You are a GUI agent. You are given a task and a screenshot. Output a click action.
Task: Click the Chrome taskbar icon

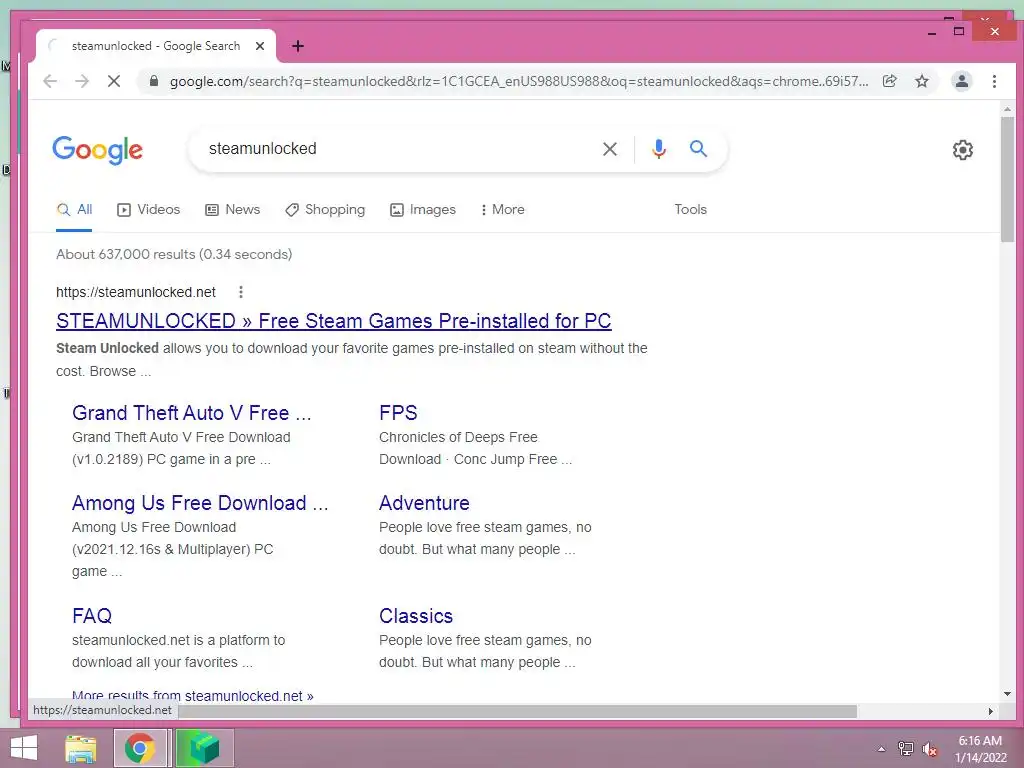tap(140, 748)
